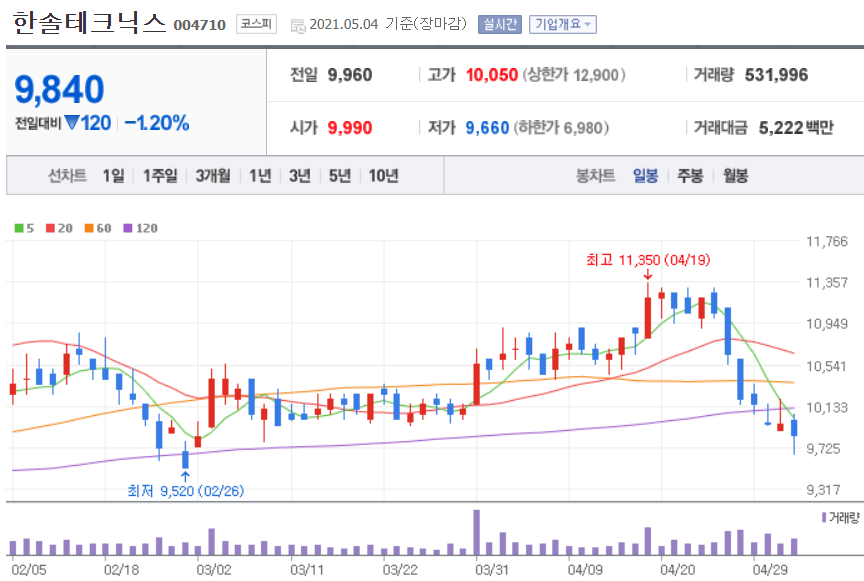Click the current price 9,840
The width and height of the screenshot is (864, 581).
tap(60, 89)
